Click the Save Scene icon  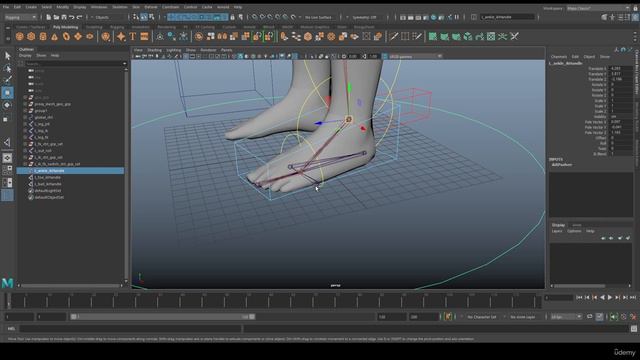[x=64, y=17]
